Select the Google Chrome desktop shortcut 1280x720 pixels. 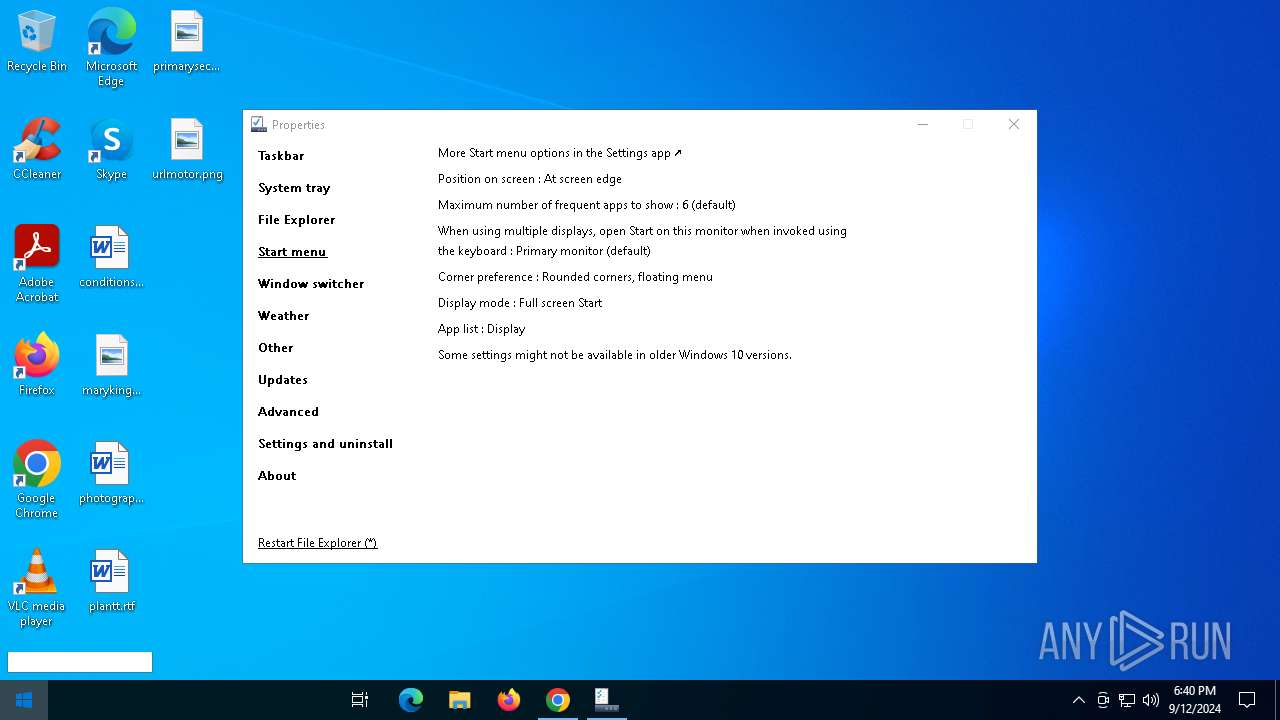click(x=37, y=480)
